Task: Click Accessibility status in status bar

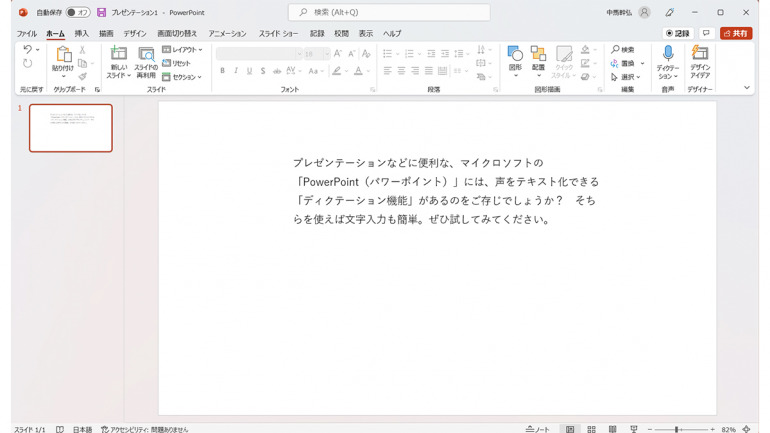Action: point(144,429)
